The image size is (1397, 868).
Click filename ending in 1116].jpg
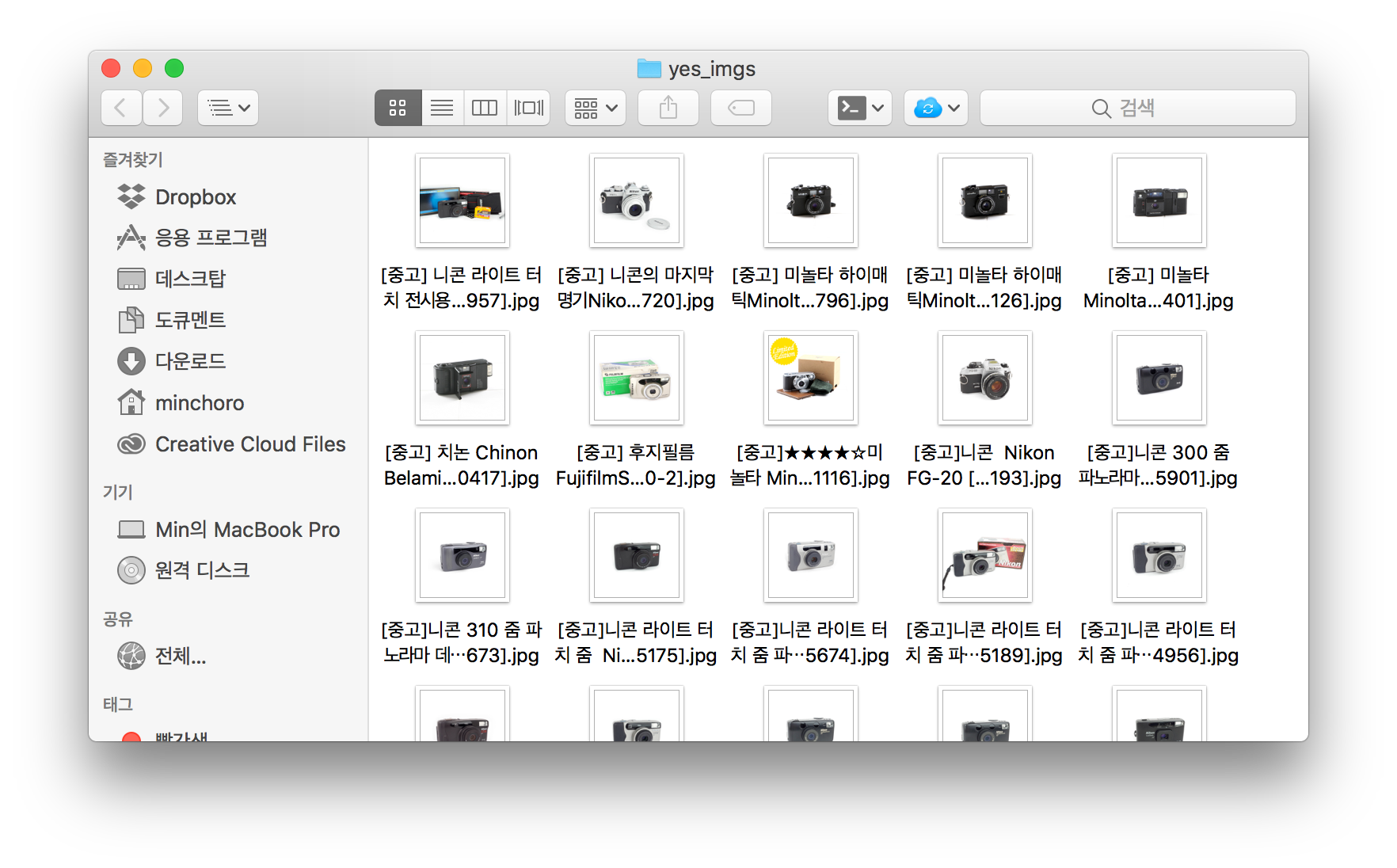point(810,465)
